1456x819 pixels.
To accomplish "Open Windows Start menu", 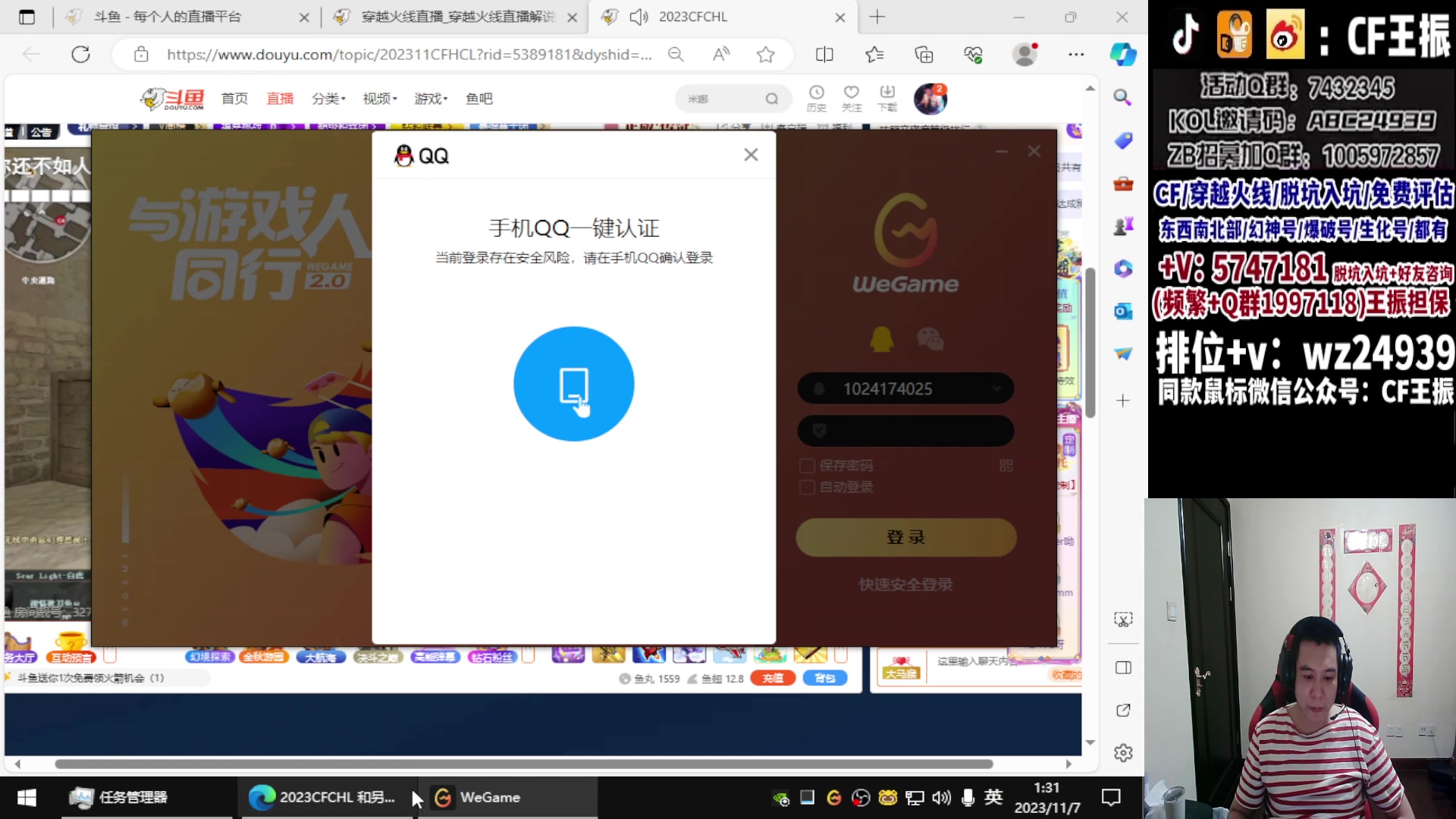I will (27, 797).
